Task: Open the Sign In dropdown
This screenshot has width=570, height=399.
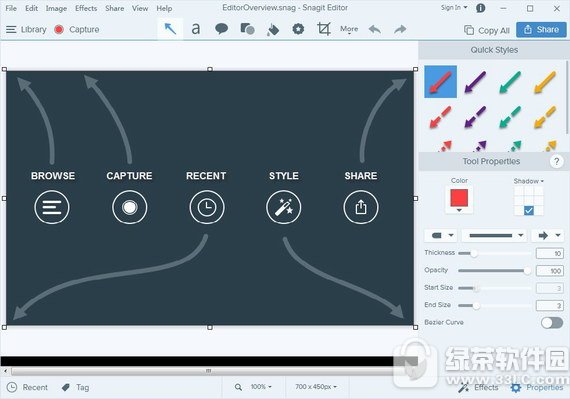Action: [454, 8]
